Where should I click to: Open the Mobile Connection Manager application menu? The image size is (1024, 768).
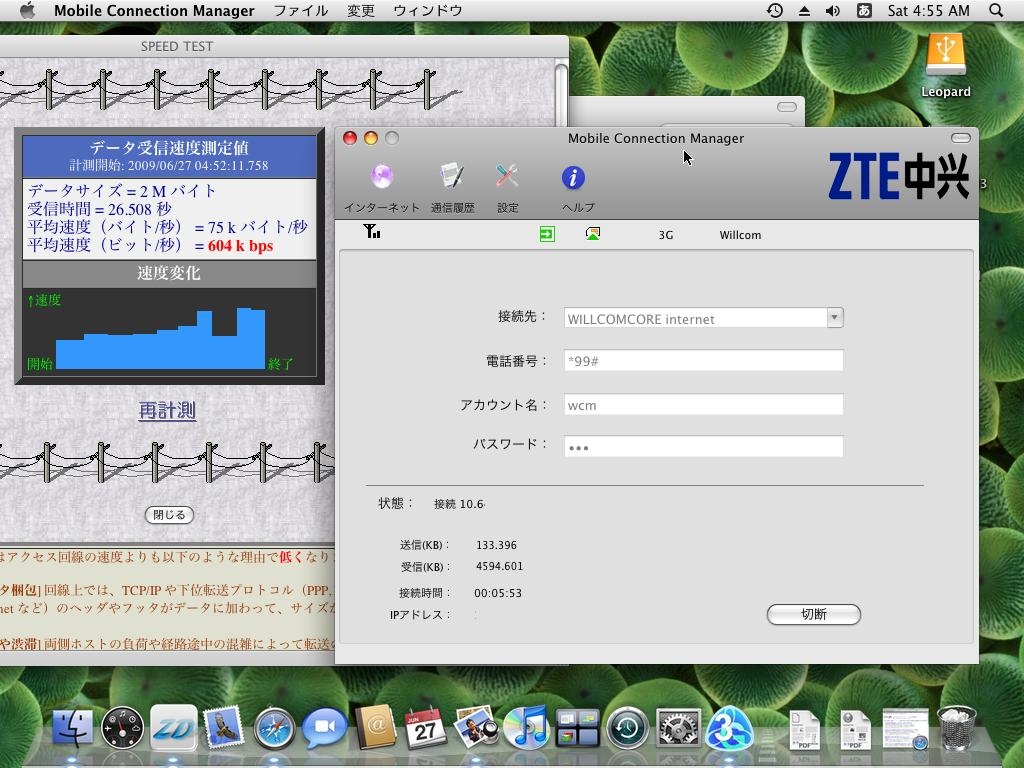[154, 10]
